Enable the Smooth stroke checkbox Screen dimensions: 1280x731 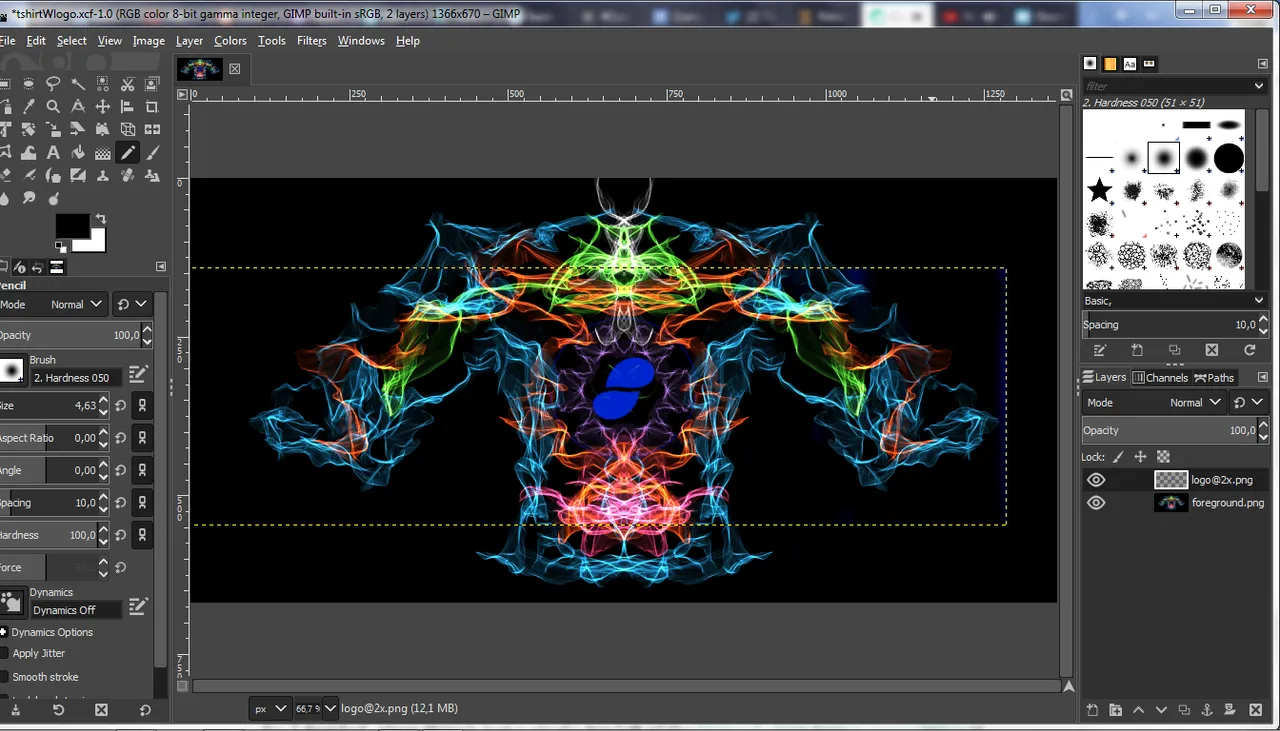4,677
